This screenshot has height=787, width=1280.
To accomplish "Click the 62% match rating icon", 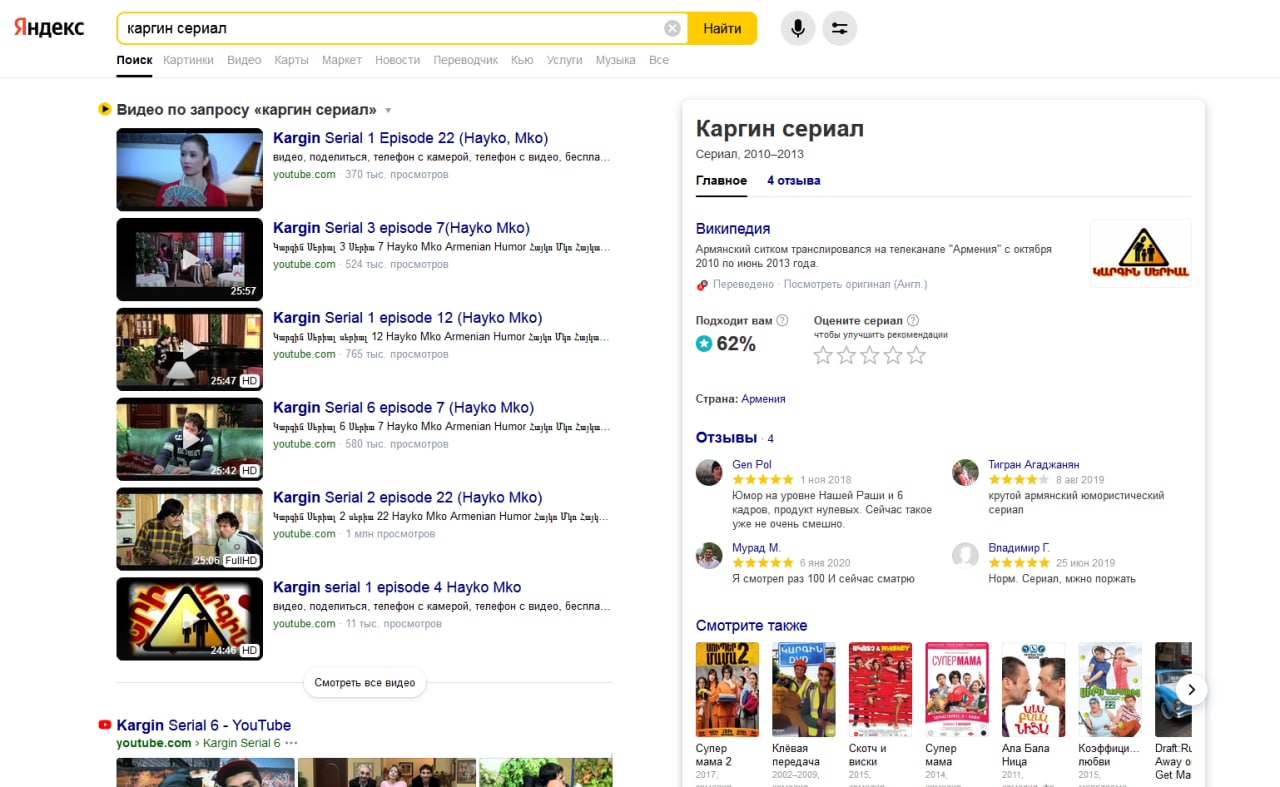I will pyautogui.click(x=704, y=344).
